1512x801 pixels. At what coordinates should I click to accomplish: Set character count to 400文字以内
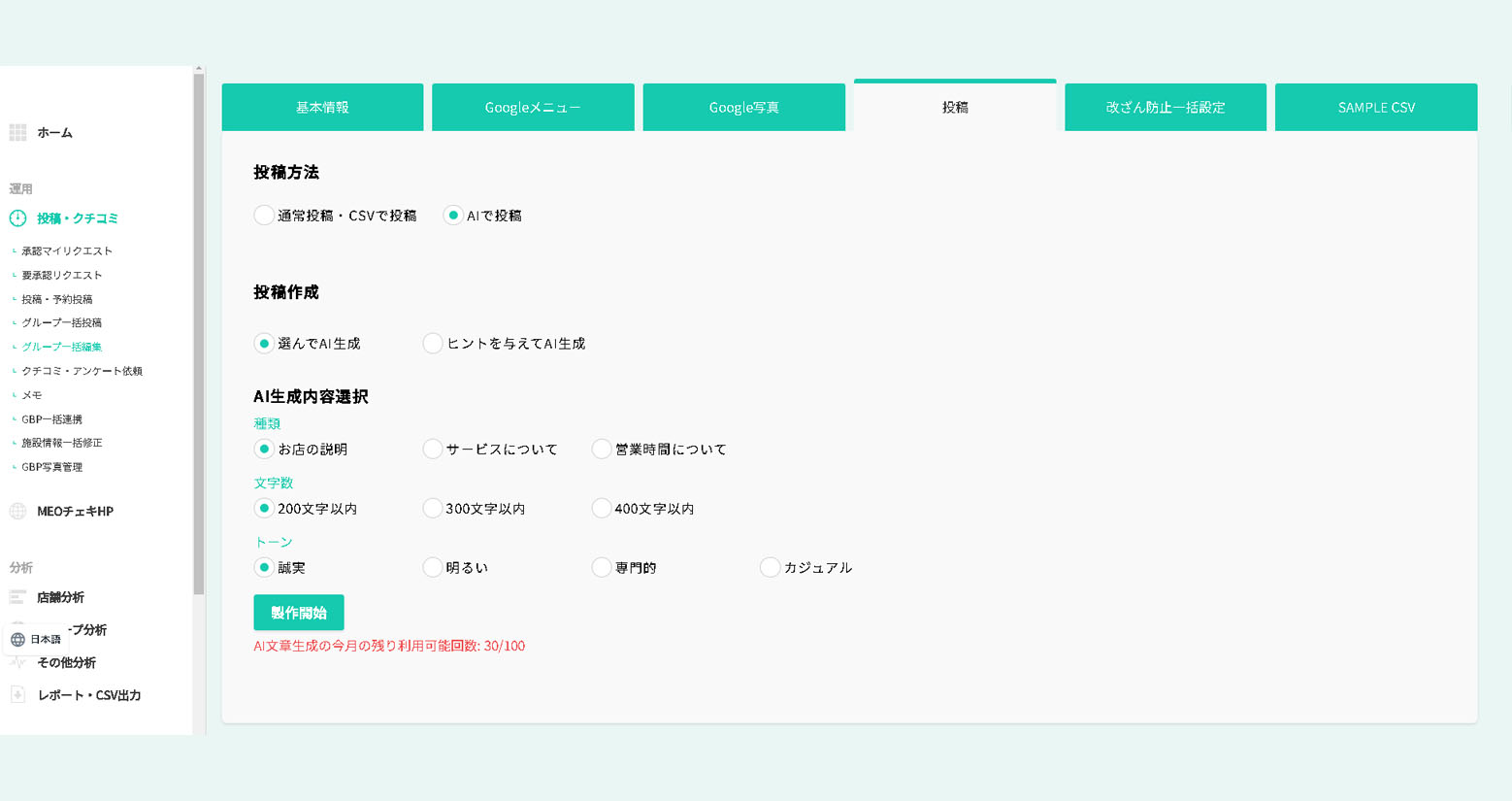pyautogui.click(x=602, y=509)
